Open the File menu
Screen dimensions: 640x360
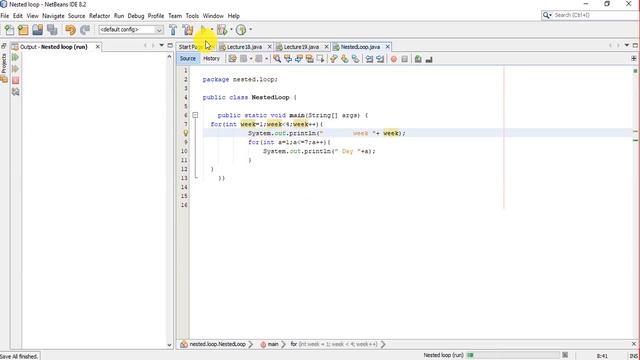point(5,16)
